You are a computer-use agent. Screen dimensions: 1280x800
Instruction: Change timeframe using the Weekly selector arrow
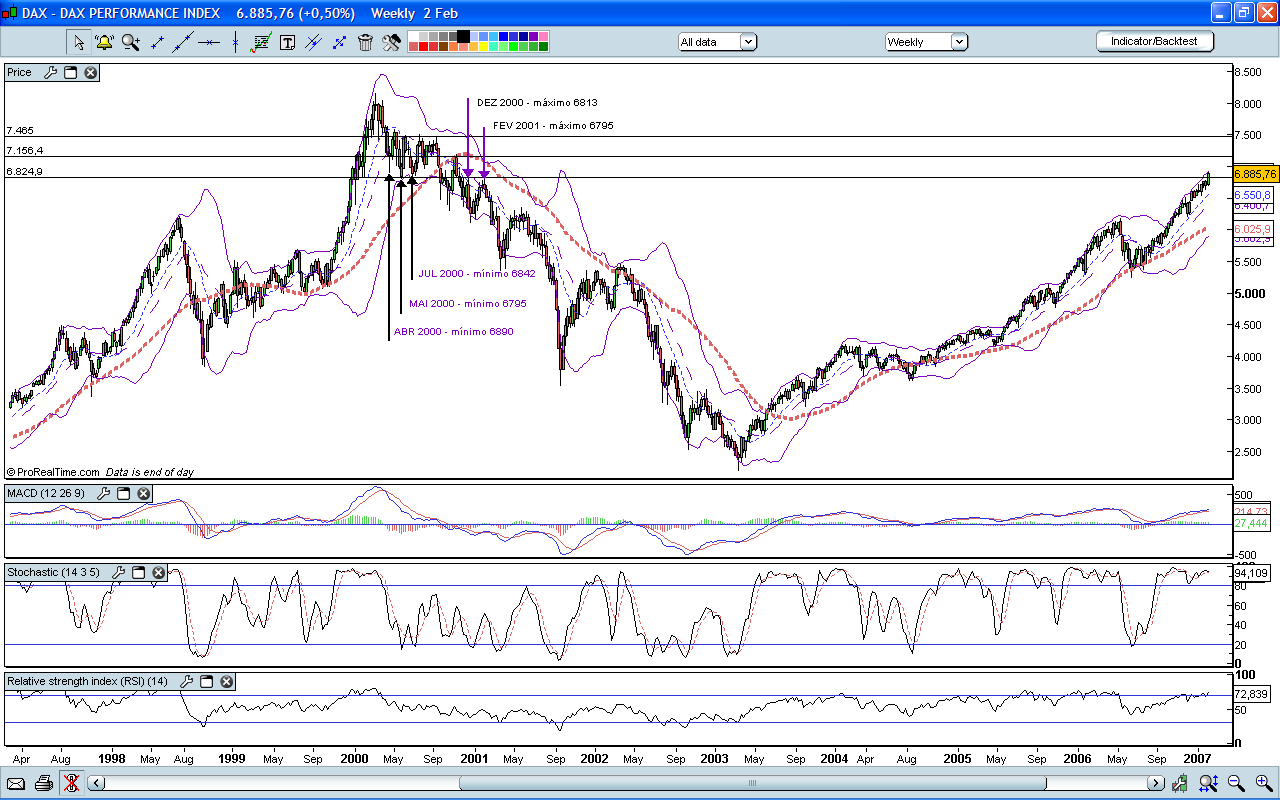click(960, 42)
